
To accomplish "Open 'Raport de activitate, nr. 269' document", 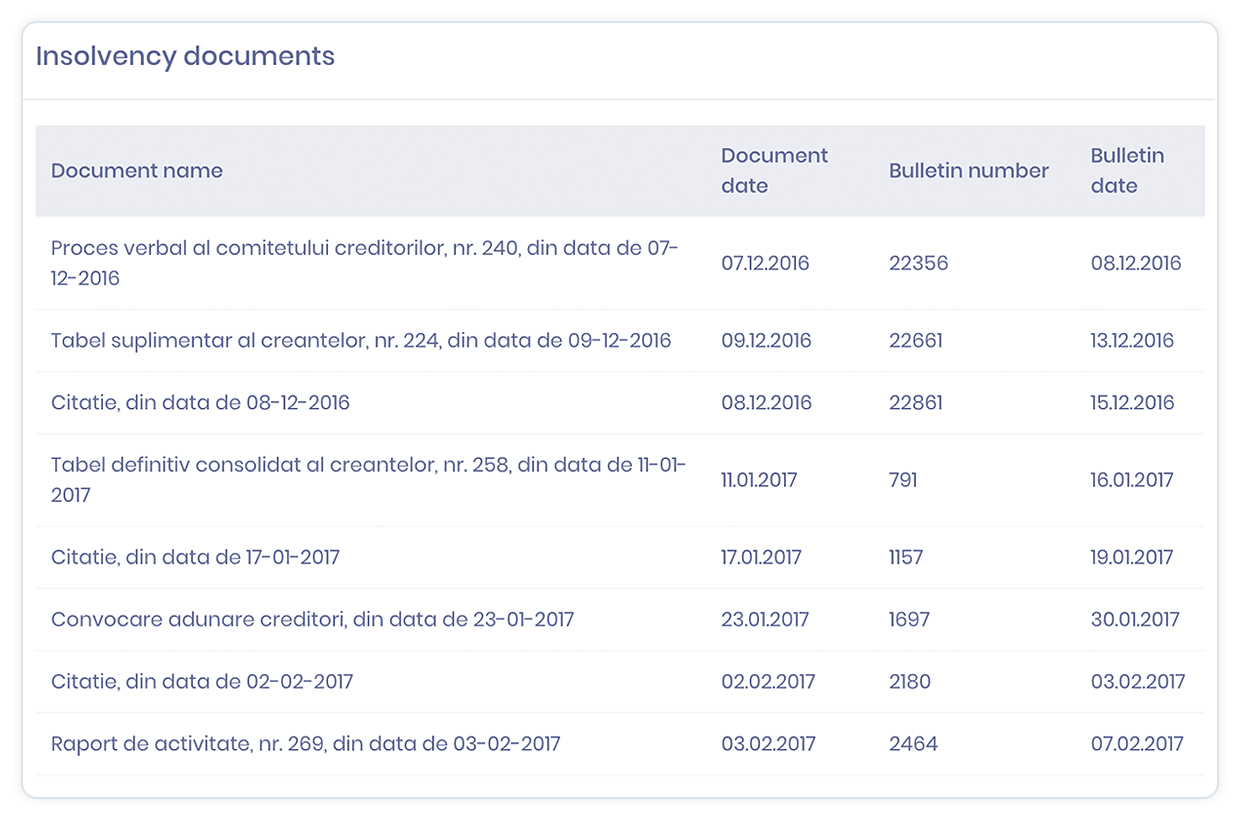I will (x=306, y=744).
